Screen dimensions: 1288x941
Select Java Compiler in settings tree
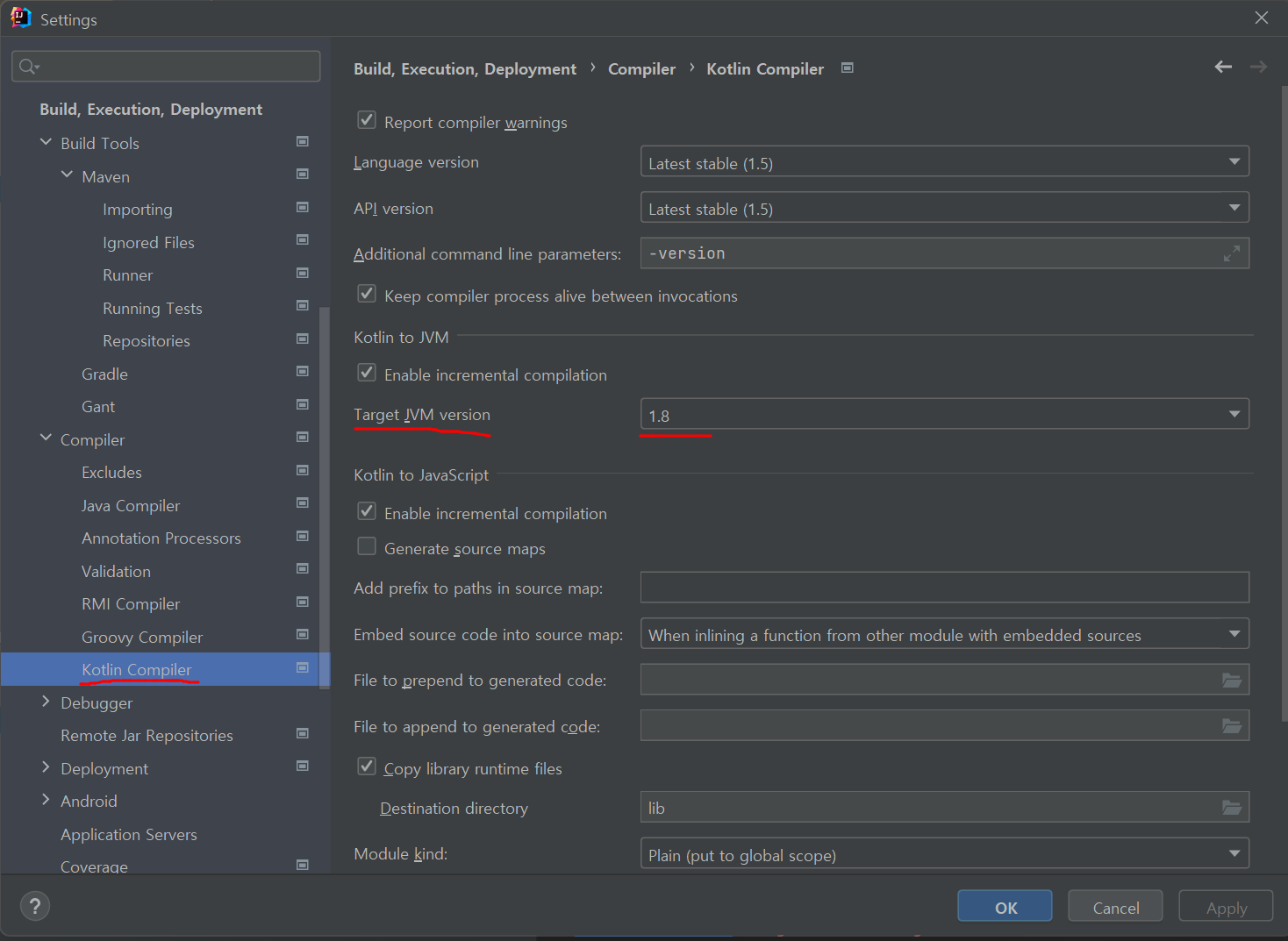click(131, 505)
